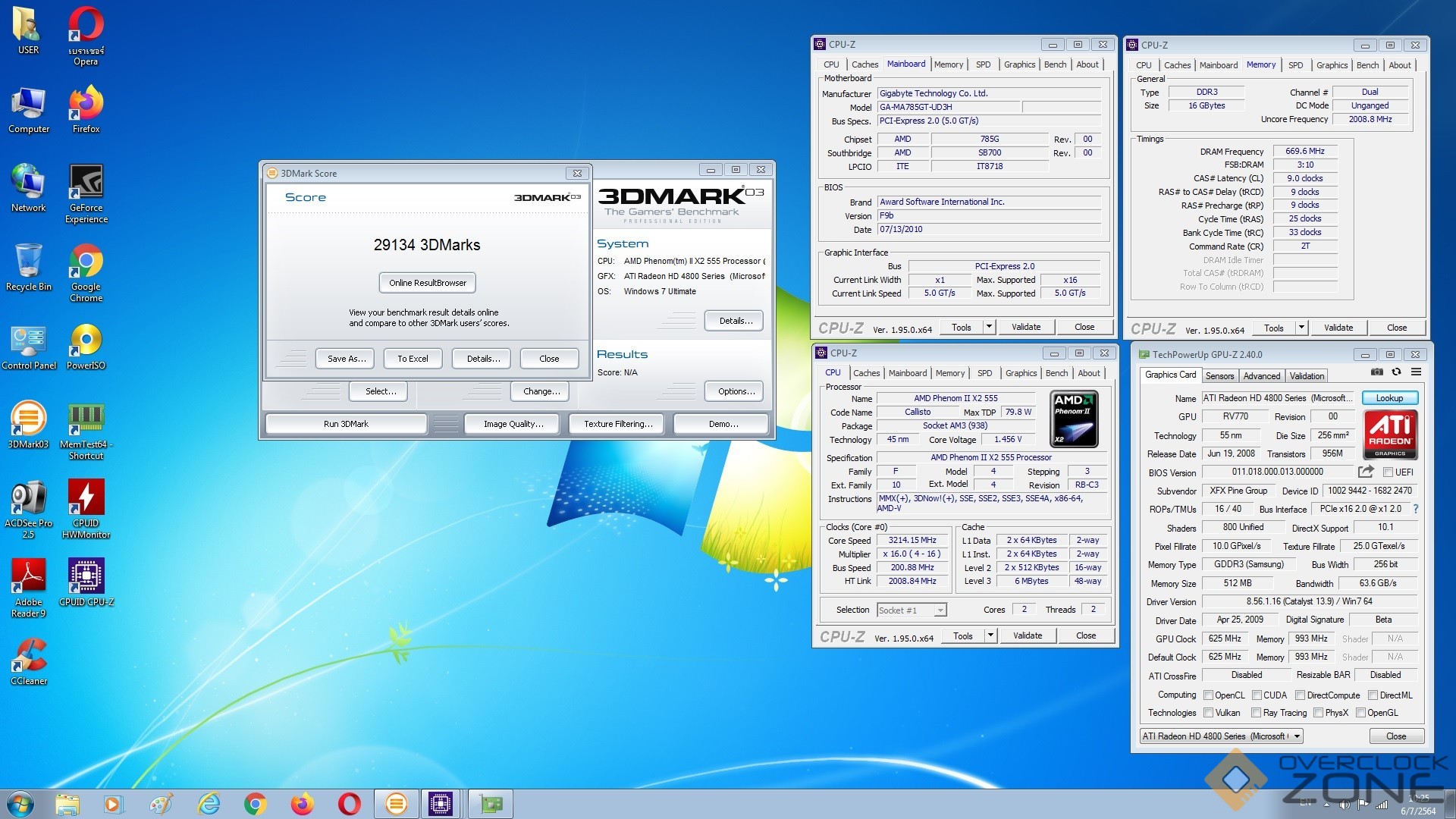Check the OpenCL checkbox
Image resolution: width=1456 pixels, height=819 pixels.
(x=1209, y=695)
